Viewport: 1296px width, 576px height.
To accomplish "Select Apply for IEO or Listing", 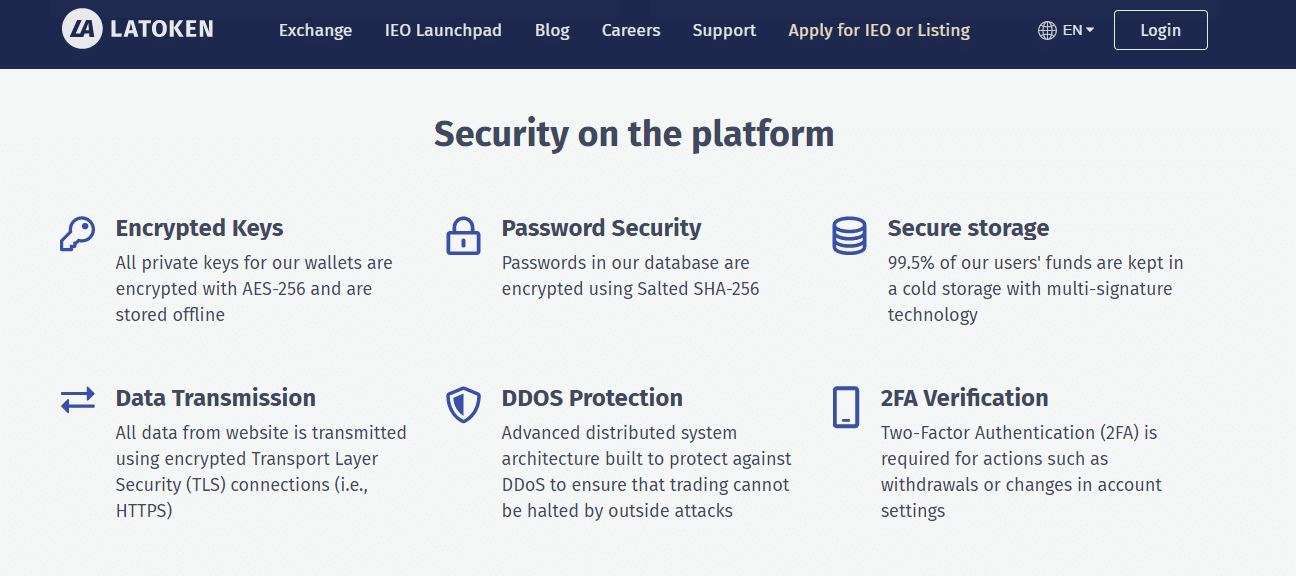I will click(x=879, y=30).
